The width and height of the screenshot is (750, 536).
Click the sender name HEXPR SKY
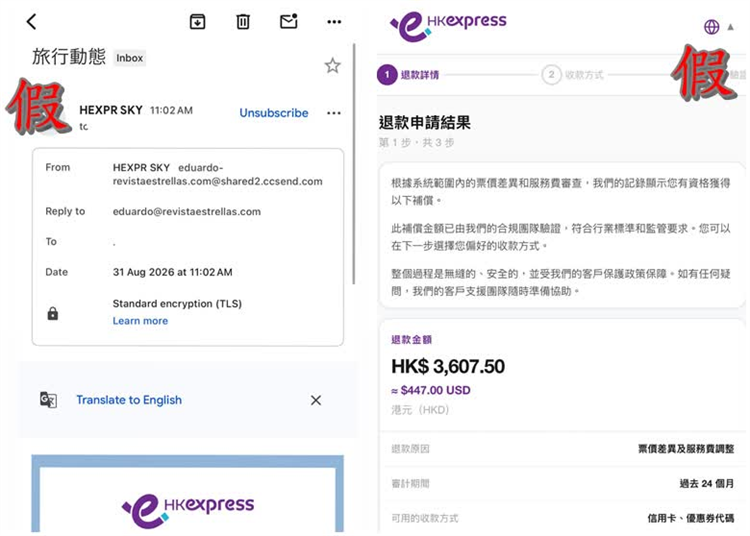pos(111,110)
